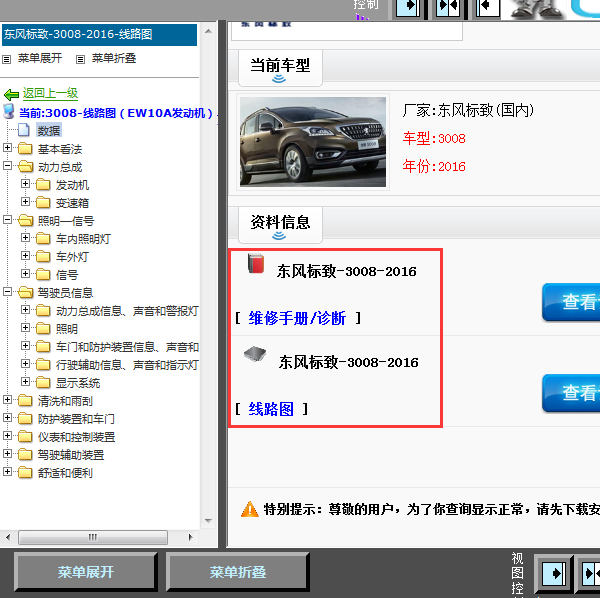
Task: Click the 菜单展开 icon in left panel header
Action: pyautogui.click(x=7, y=59)
